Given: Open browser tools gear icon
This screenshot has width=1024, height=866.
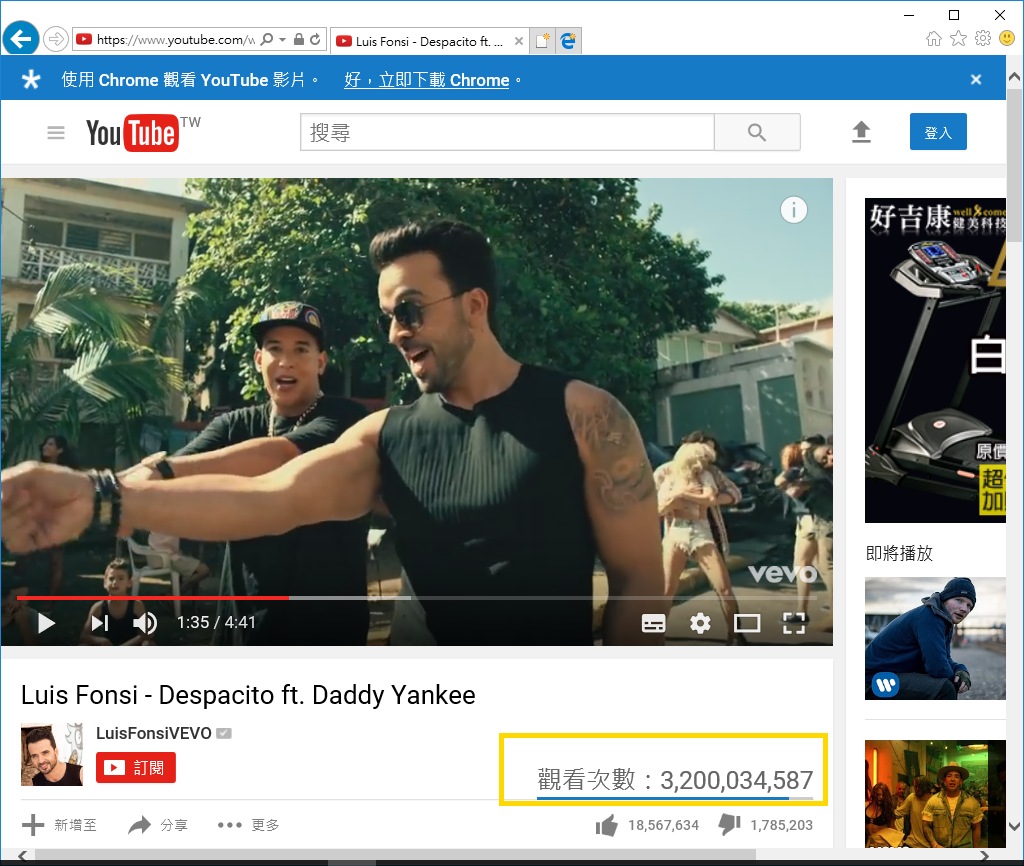Looking at the screenshot, I should click(983, 39).
